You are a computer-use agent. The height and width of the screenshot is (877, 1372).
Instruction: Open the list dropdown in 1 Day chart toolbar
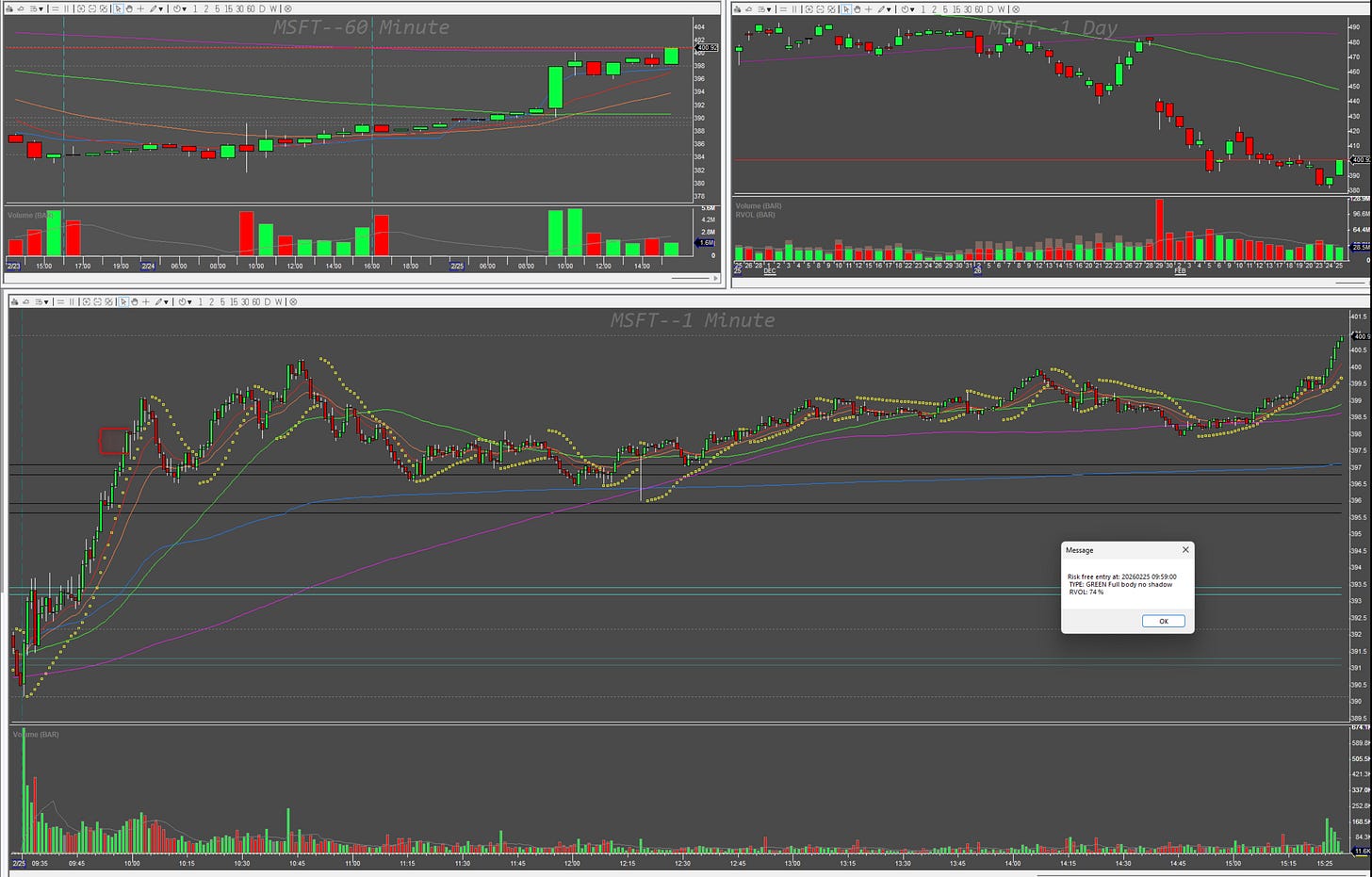coord(764,8)
